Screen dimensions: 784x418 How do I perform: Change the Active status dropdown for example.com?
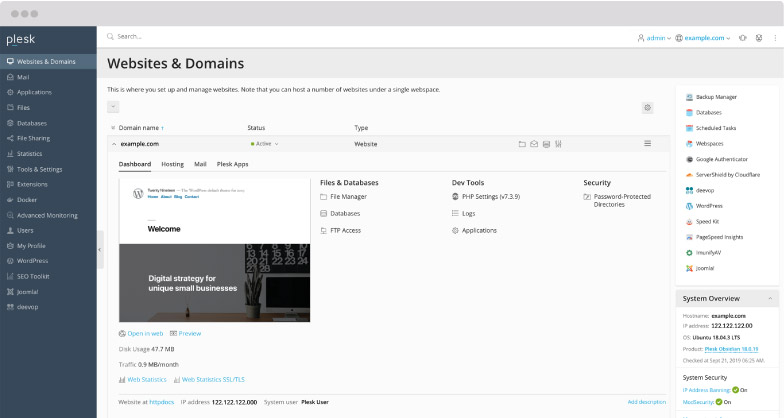click(x=265, y=144)
